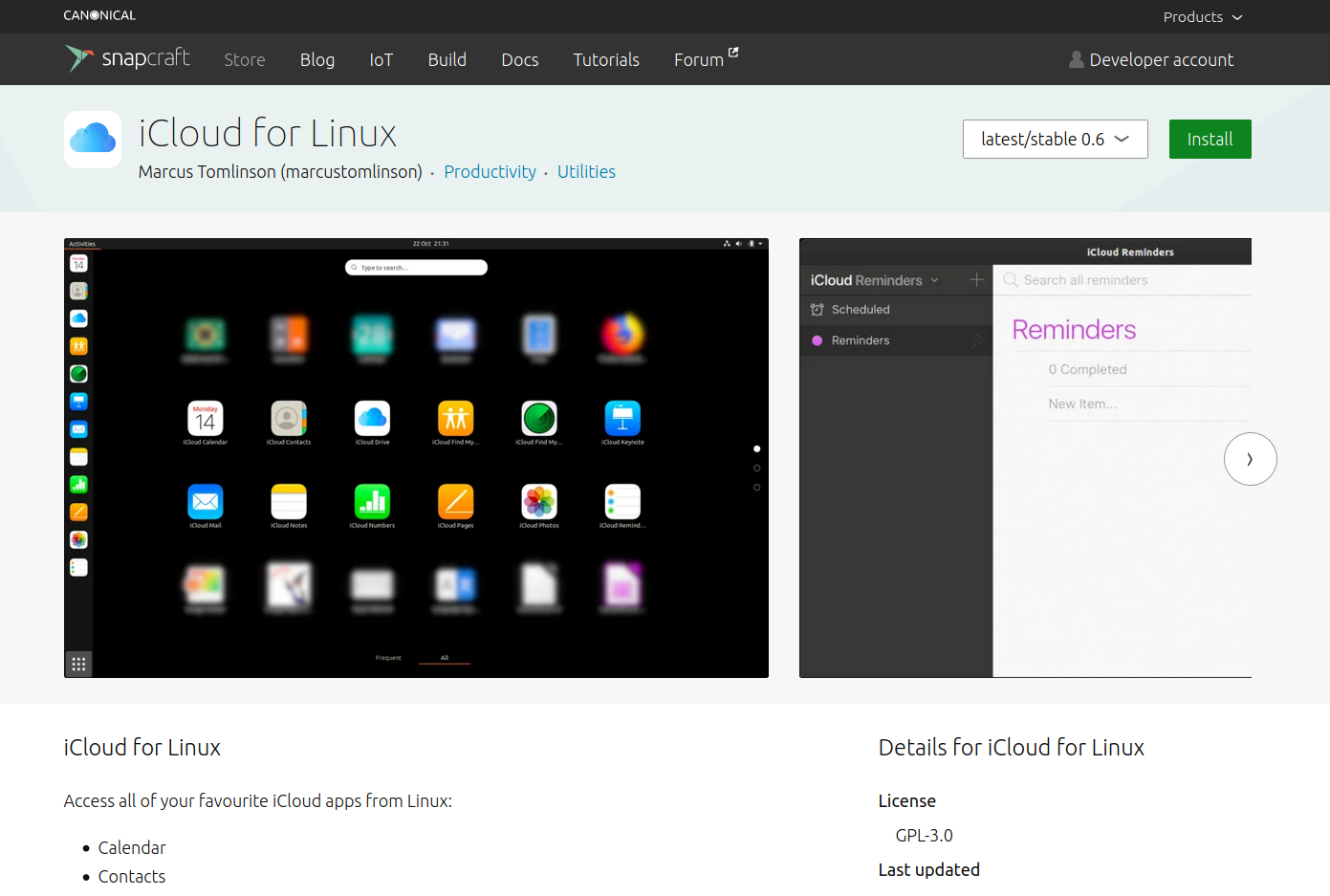The image size is (1330, 896).
Task: Click the chevron in the version selector
Action: click(1123, 140)
